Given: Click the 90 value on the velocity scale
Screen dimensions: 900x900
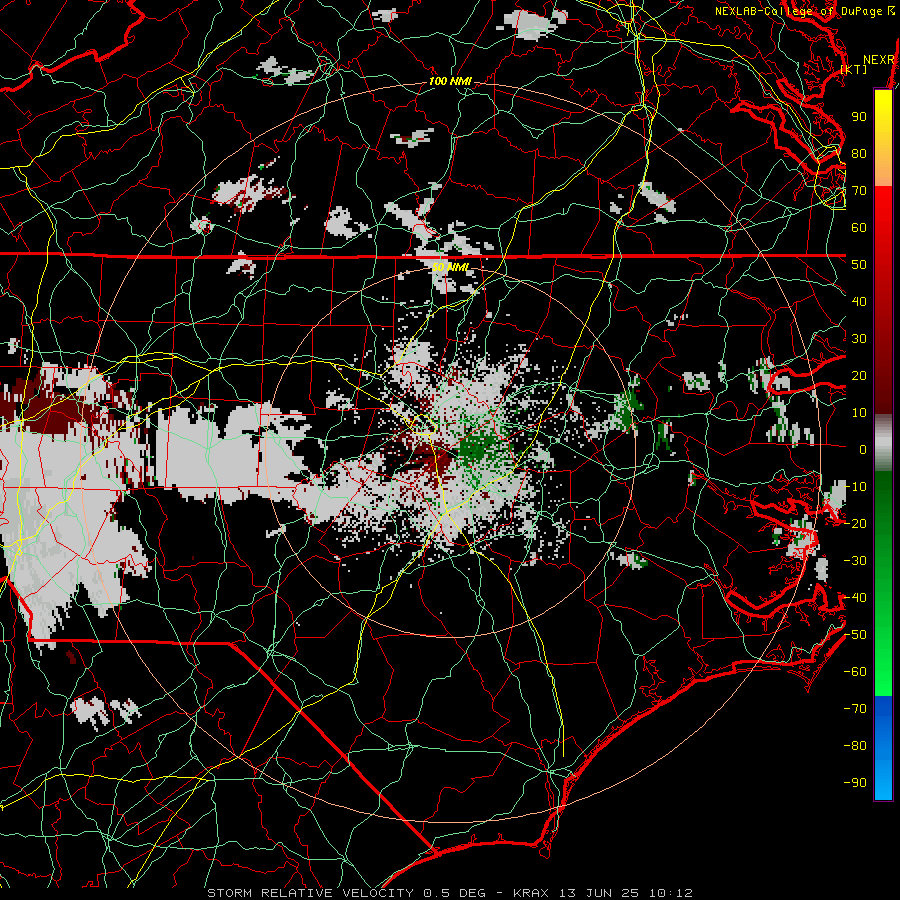Looking at the screenshot, I should click(x=859, y=117).
